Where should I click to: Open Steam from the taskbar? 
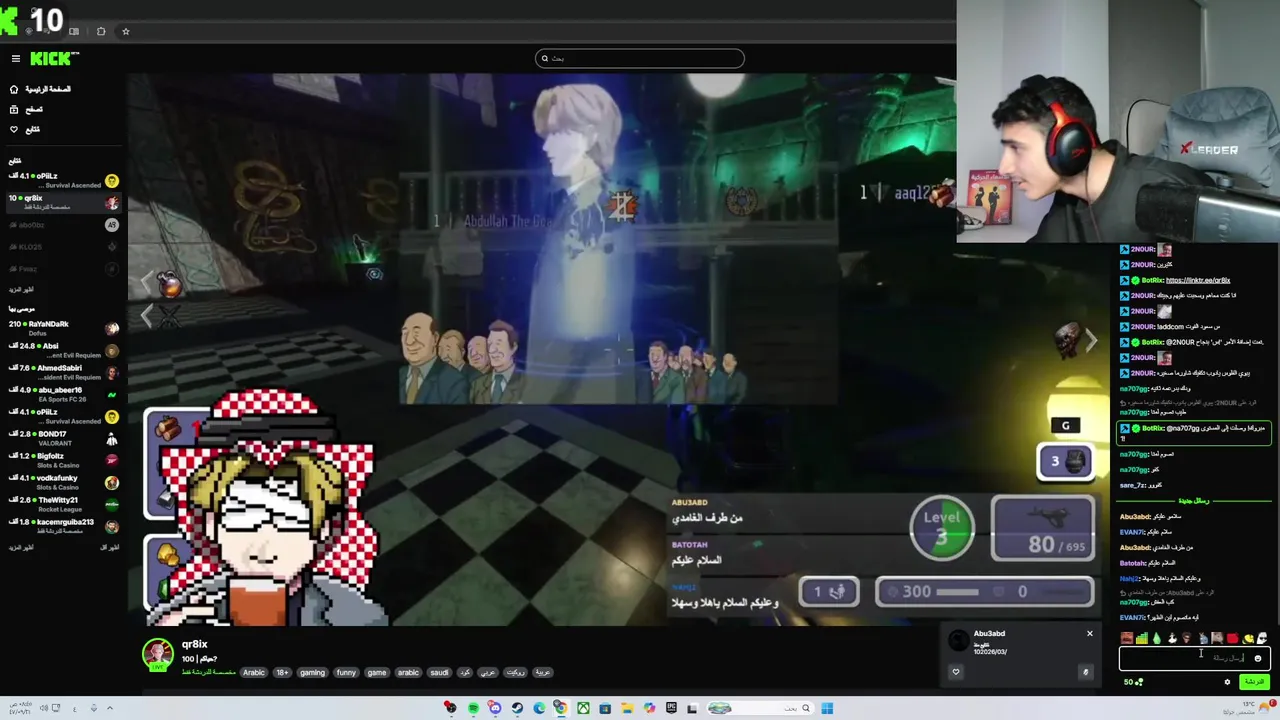517,708
